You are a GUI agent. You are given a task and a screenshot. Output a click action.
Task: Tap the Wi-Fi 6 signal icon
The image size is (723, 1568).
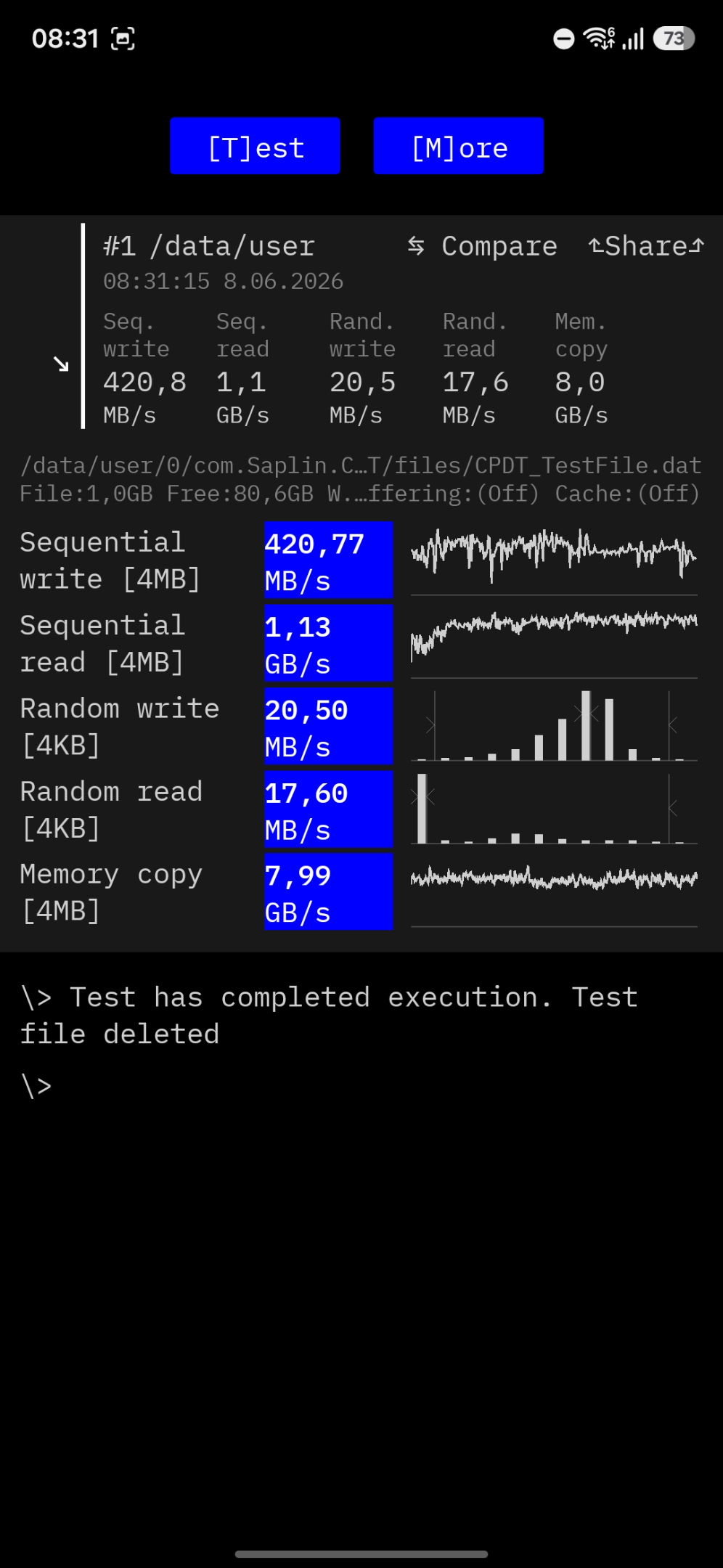[600, 38]
